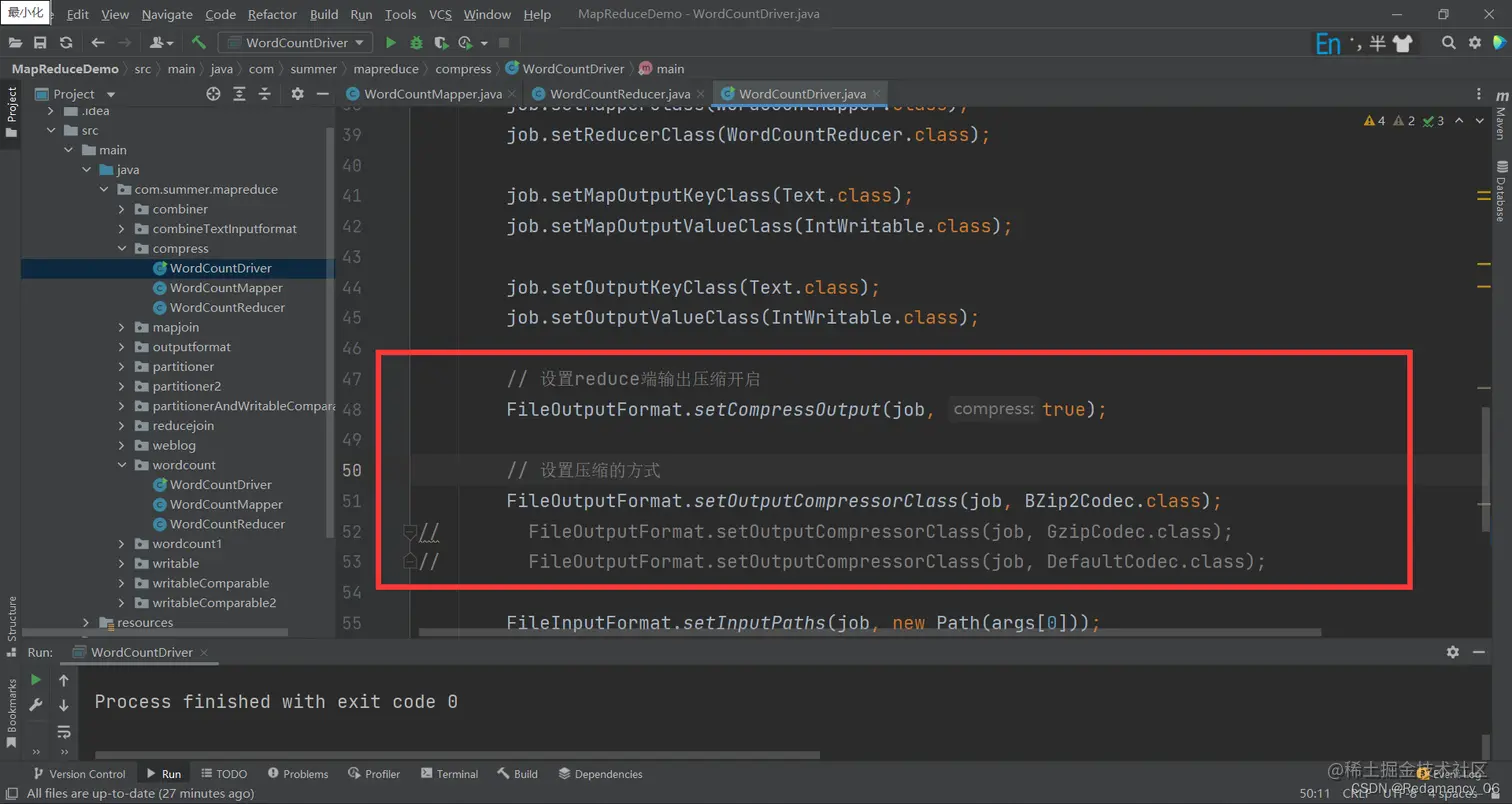Image resolution: width=1512 pixels, height=804 pixels.
Task: Open the TODO tool window button
Action: (x=224, y=774)
